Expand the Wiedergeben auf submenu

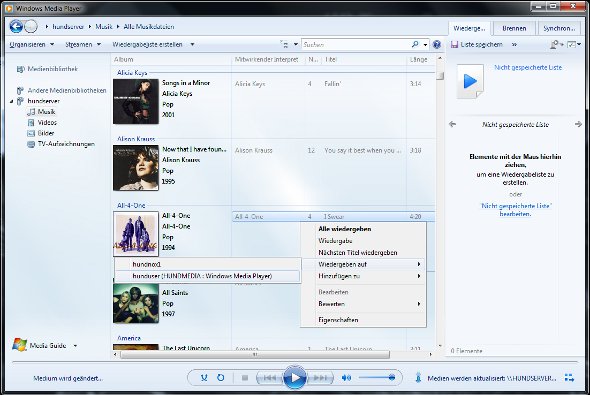tap(363, 264)
